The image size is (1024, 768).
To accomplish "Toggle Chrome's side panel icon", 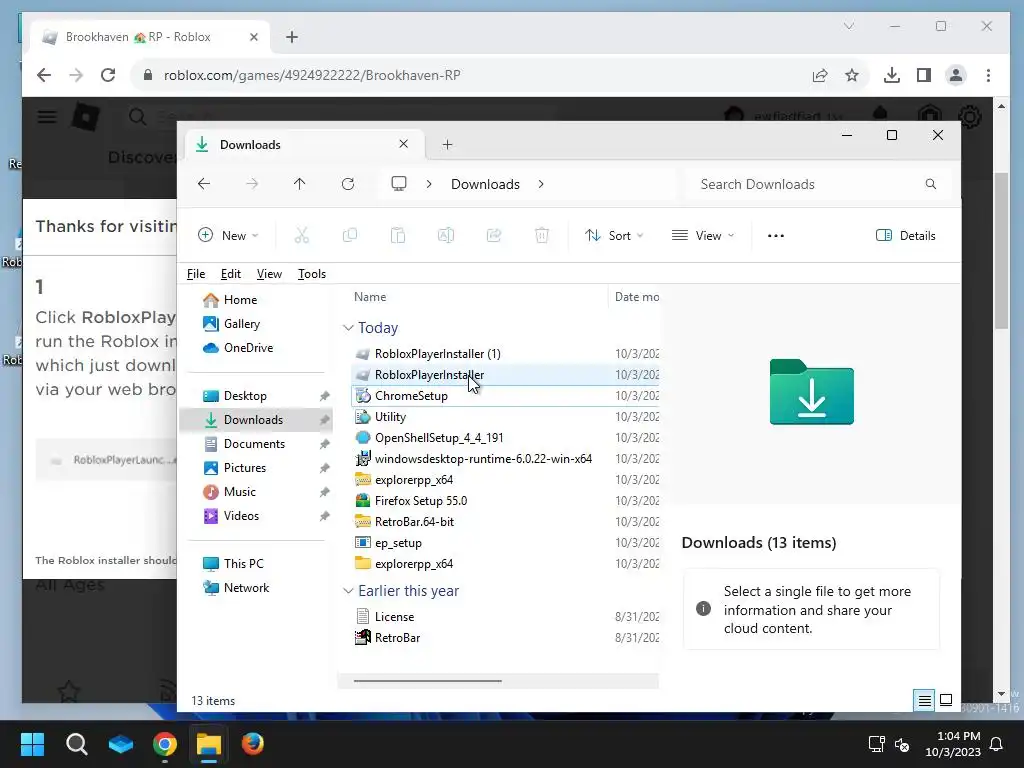I will point(923,75).
